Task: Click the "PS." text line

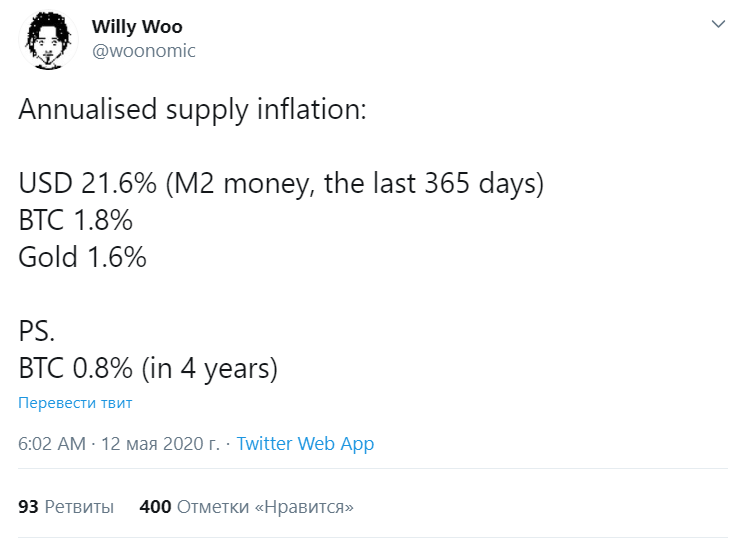Action: click(x=37, y=331)
